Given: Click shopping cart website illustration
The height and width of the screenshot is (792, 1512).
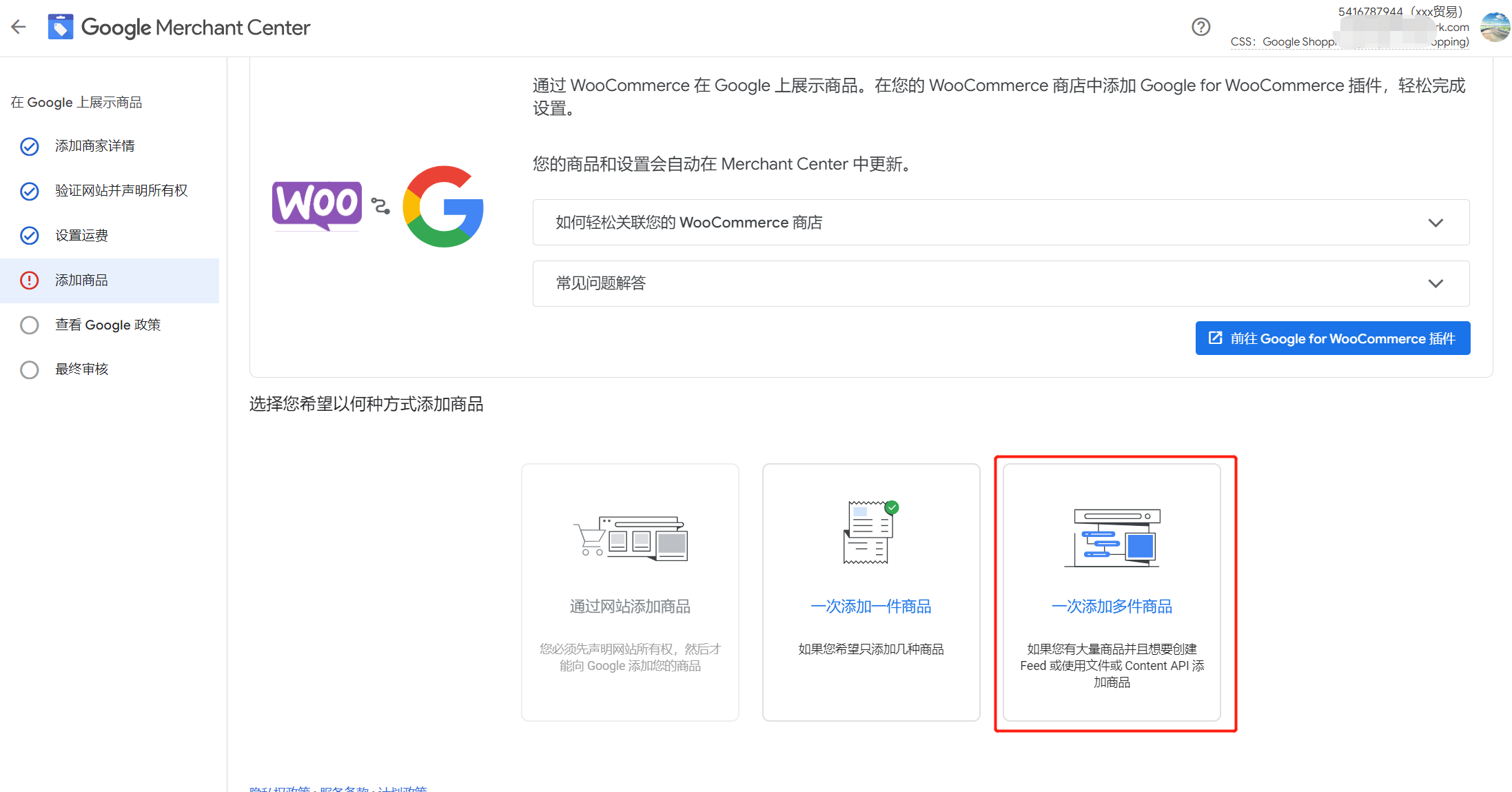Looking at the screenshot, I should pyautogui.click(x=631, y=538).
